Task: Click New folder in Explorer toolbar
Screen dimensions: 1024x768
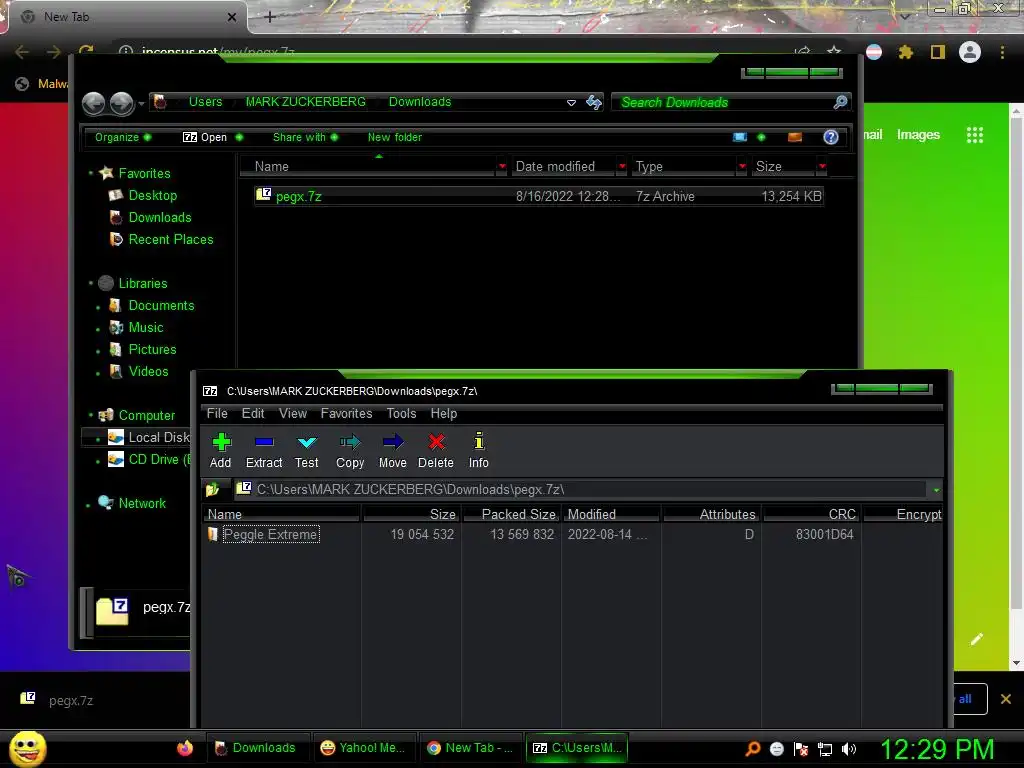Action: [394, 137]
